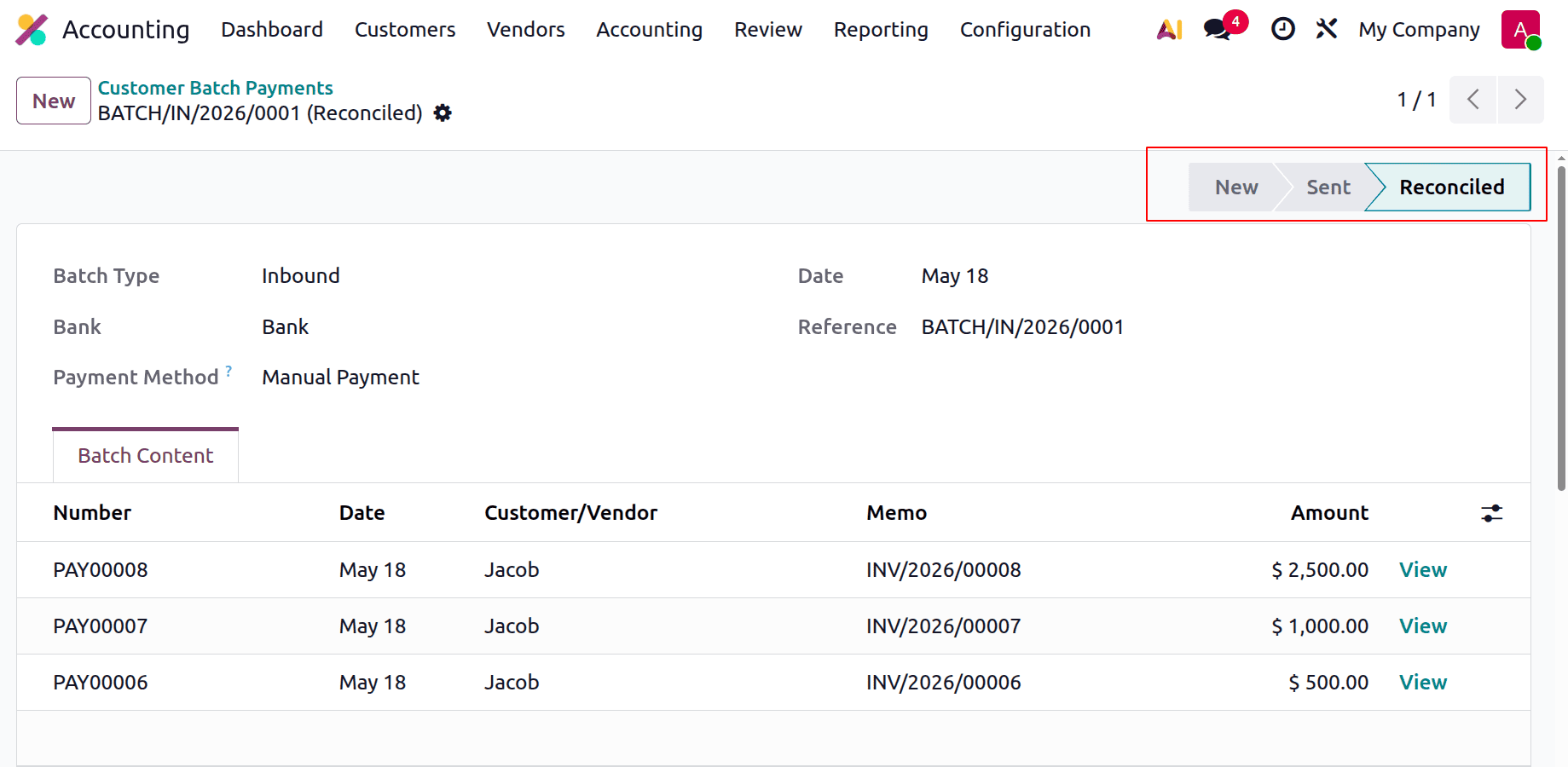Viewport: 1568px width, 767px height.
Task: Select the Batch Content tab
Action: pos(146,456)
